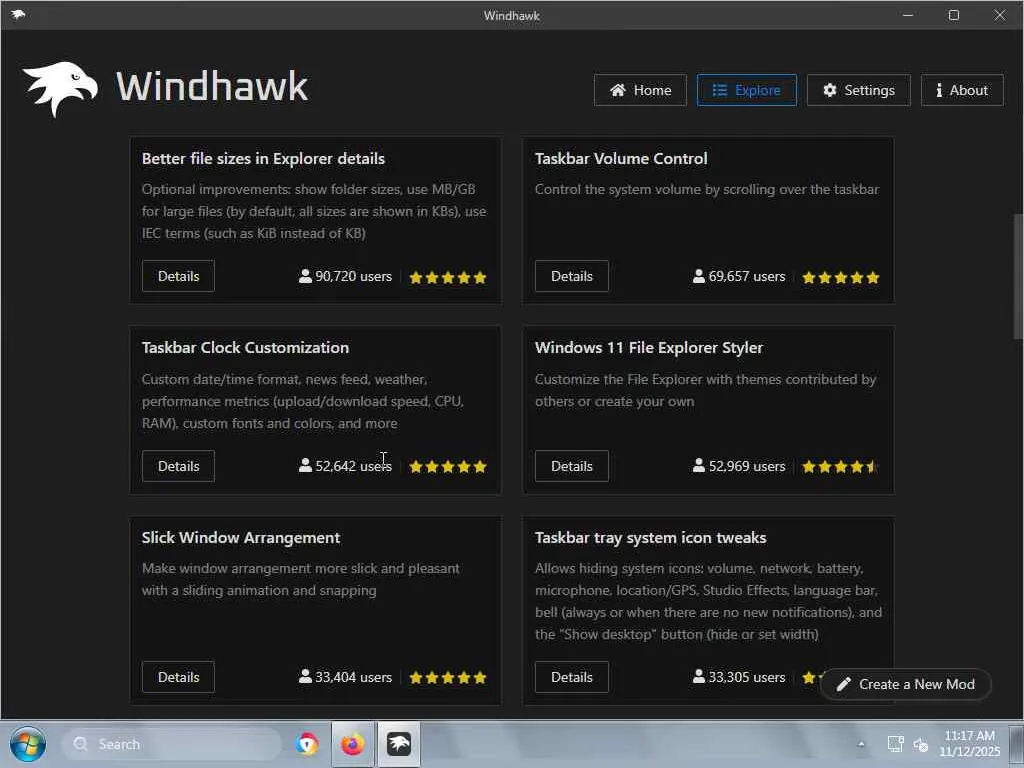The image size is (1024, 768).
Task: Open the Home tab
Action: tap(640, 90)
